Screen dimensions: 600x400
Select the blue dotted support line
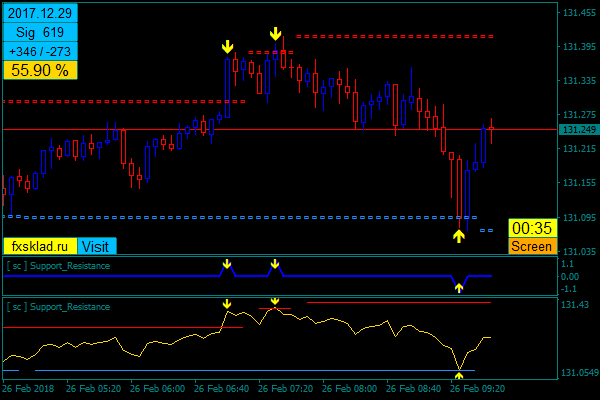[x=250, y=217]
